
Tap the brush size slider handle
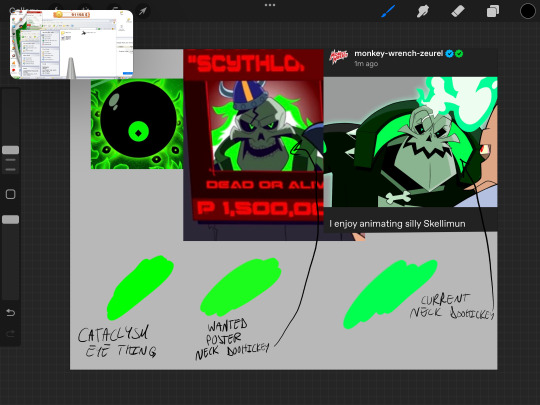[11, 150]
